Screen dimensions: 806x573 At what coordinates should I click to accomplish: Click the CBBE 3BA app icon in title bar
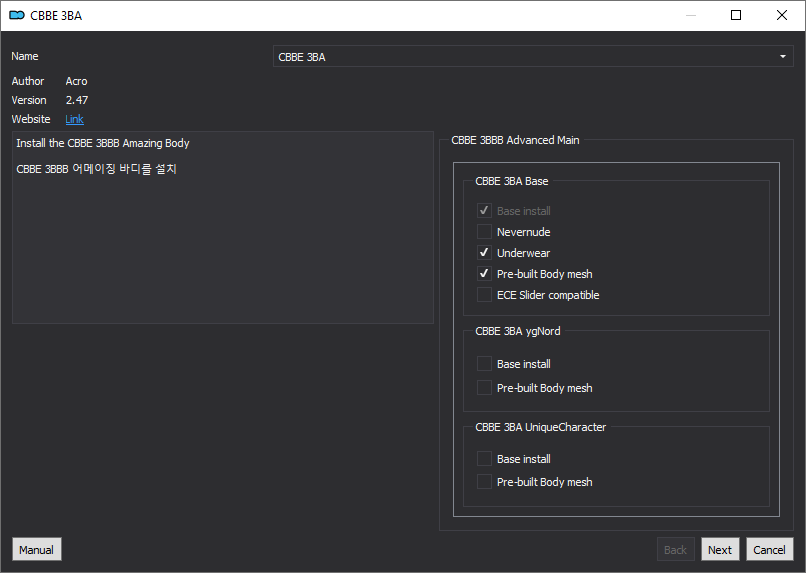tap(16, 15)
